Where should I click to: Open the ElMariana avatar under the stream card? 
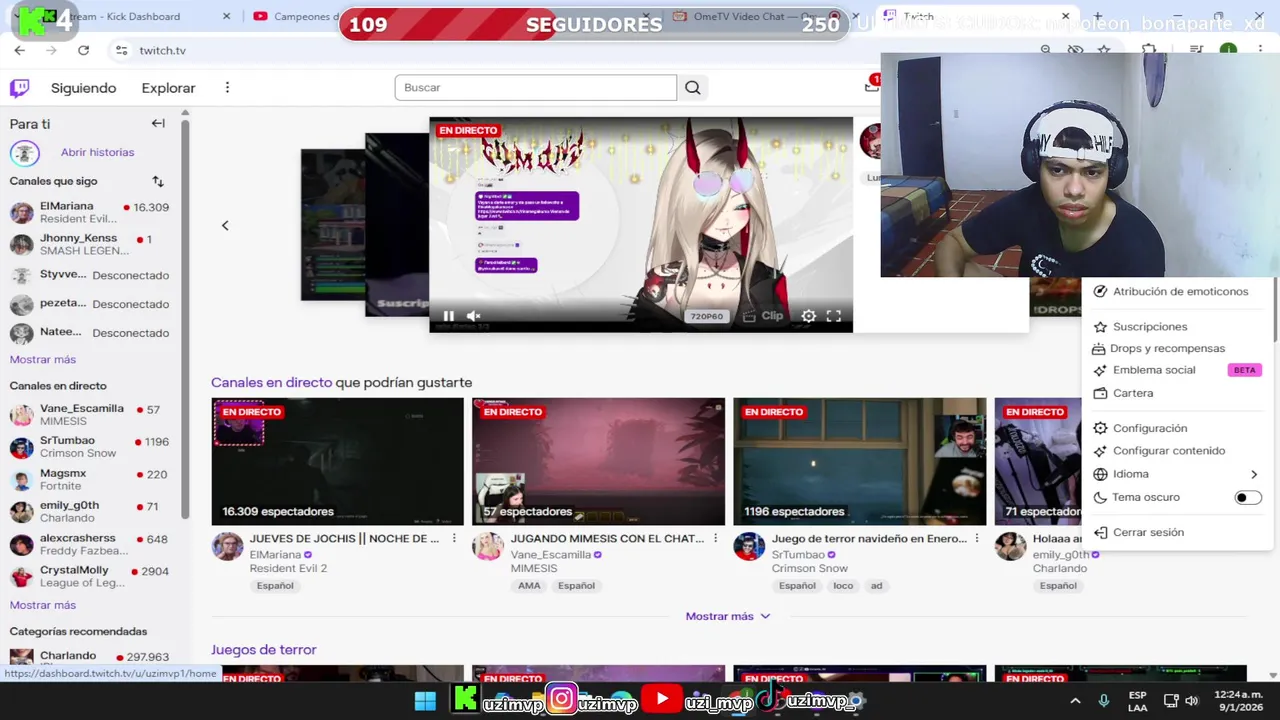coord(227,547)
